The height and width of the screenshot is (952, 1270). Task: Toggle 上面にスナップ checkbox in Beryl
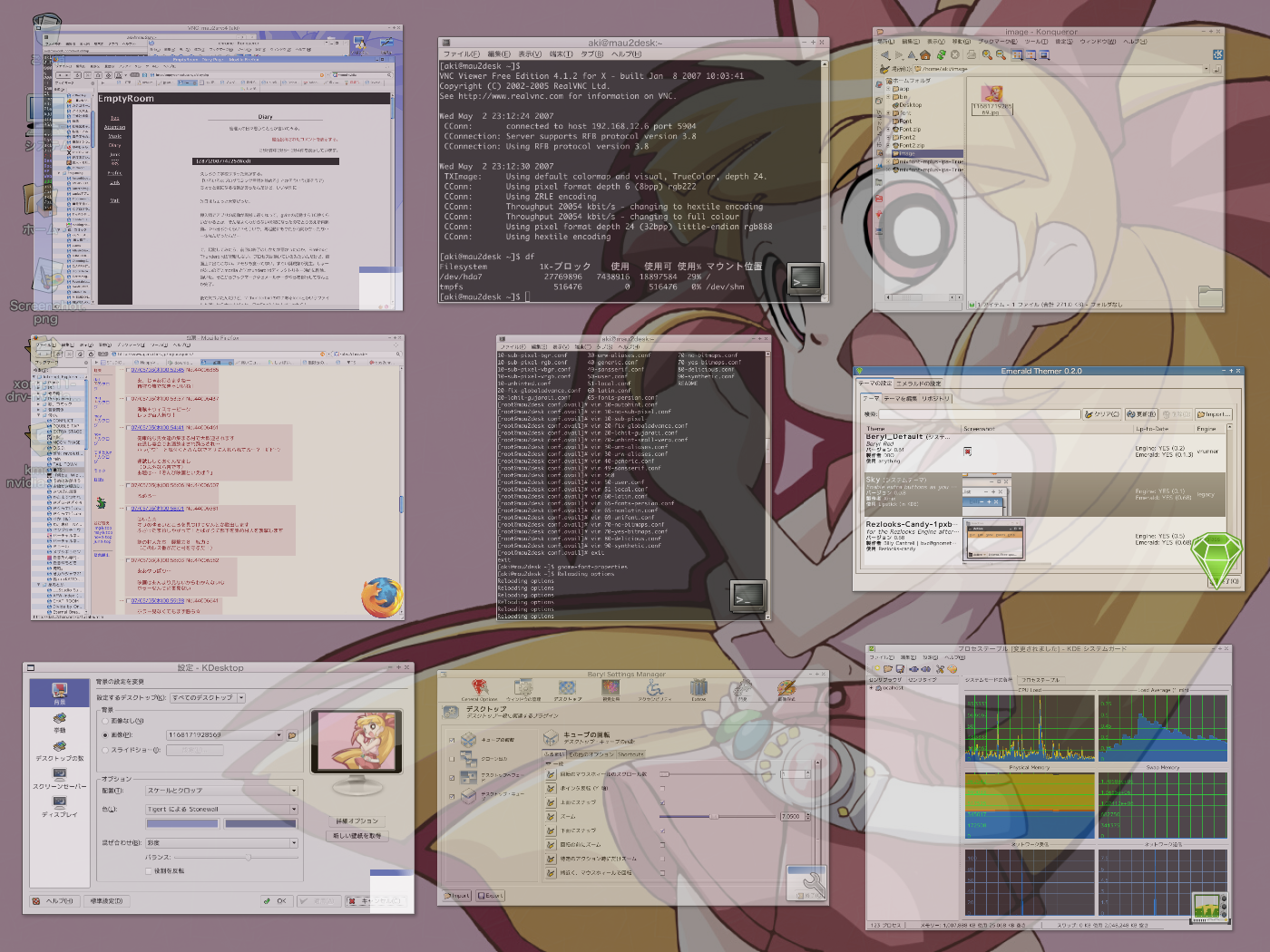662,802
